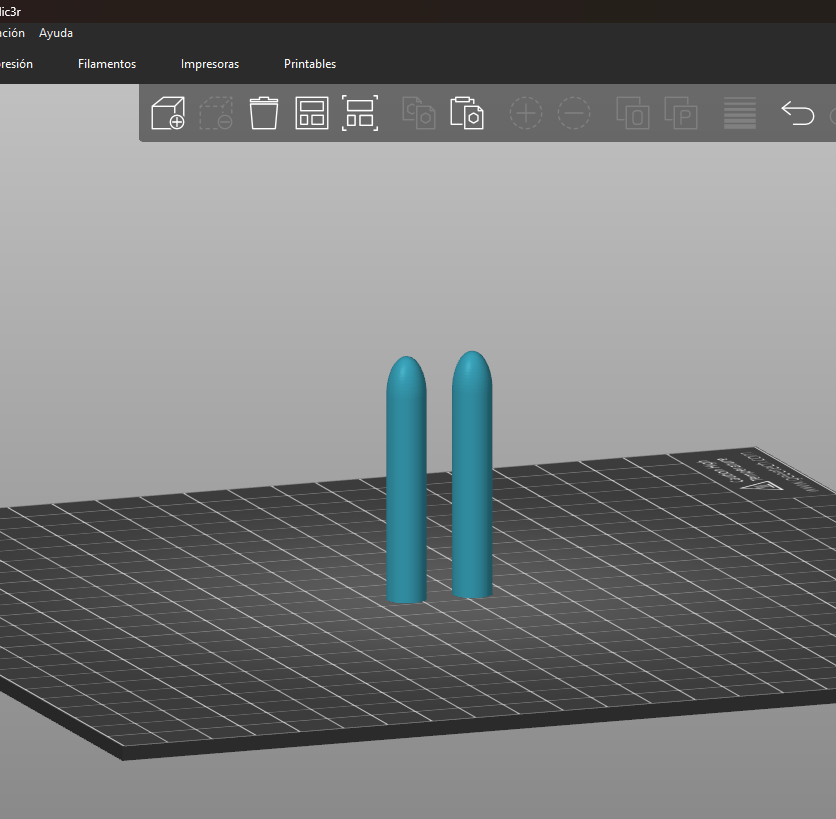836x819 pixels.
Task: Click the Paste clipboard icon
Action: [x=467, y=113]
